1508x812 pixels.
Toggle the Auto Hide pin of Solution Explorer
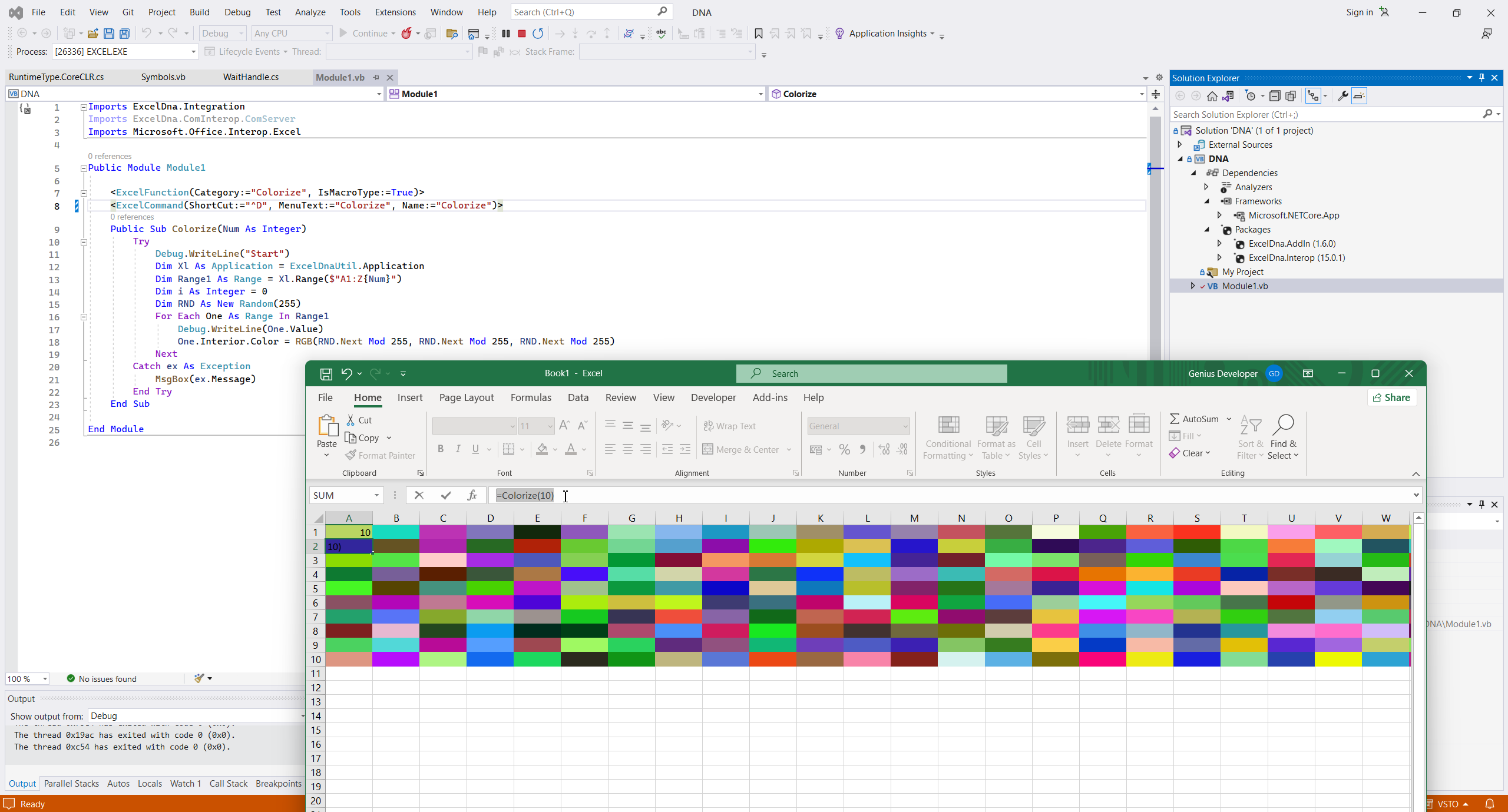click(x=1481, y=78)
